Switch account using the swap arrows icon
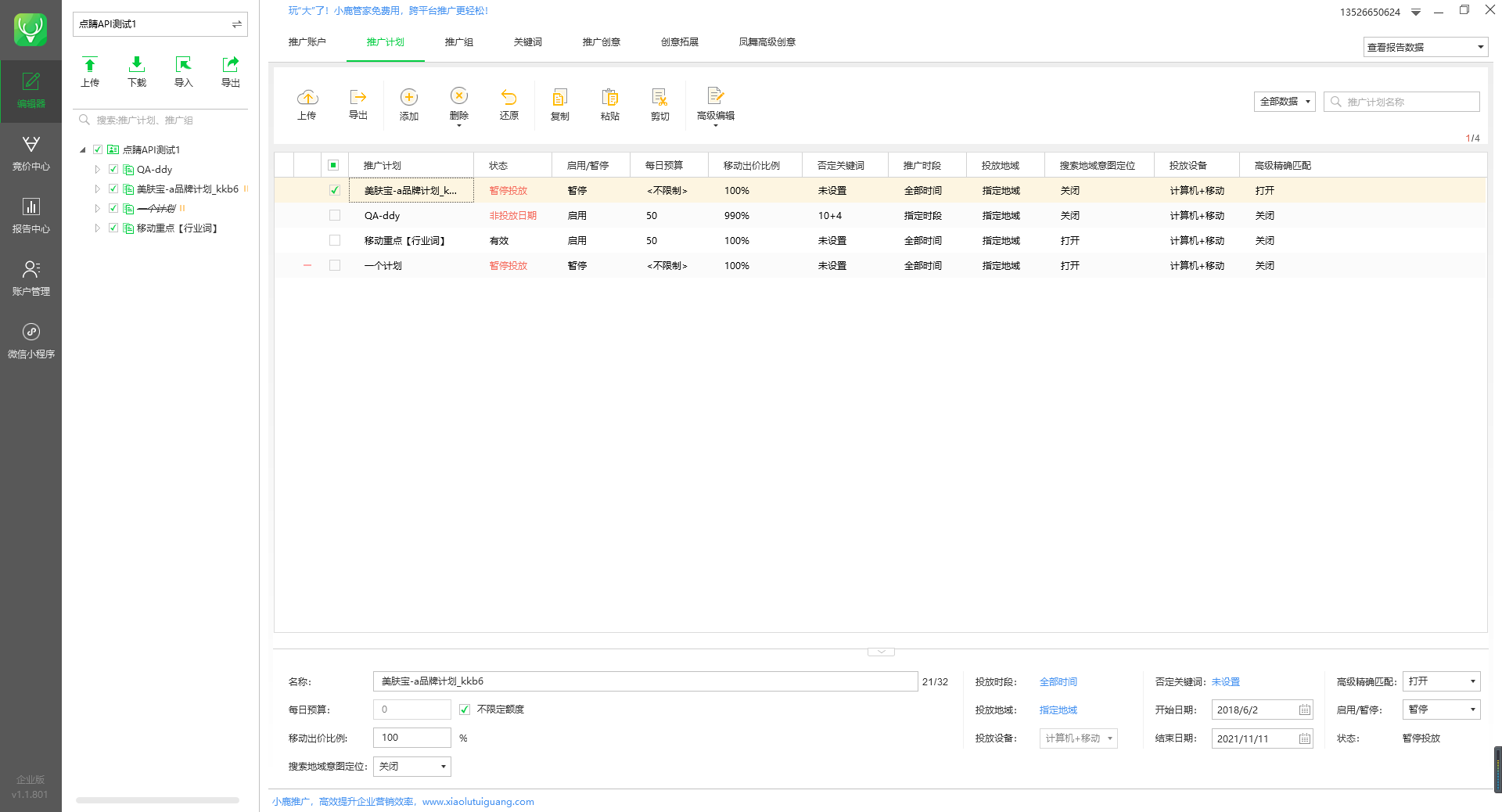The width and height of the screenshot is (1502, 812). pyautogui.click(x=236, y=24)
